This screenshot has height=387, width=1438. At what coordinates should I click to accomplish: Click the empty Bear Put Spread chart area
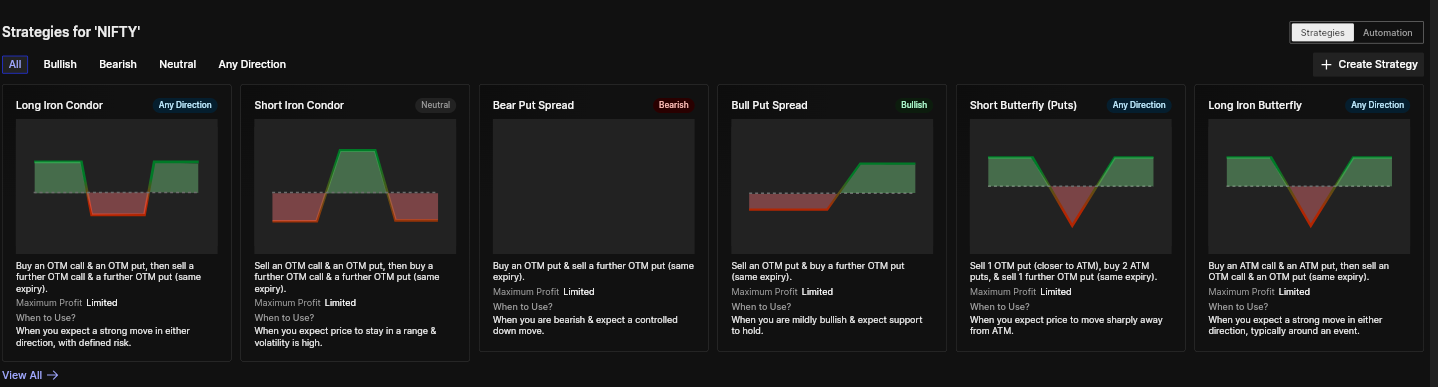(594, 186)
